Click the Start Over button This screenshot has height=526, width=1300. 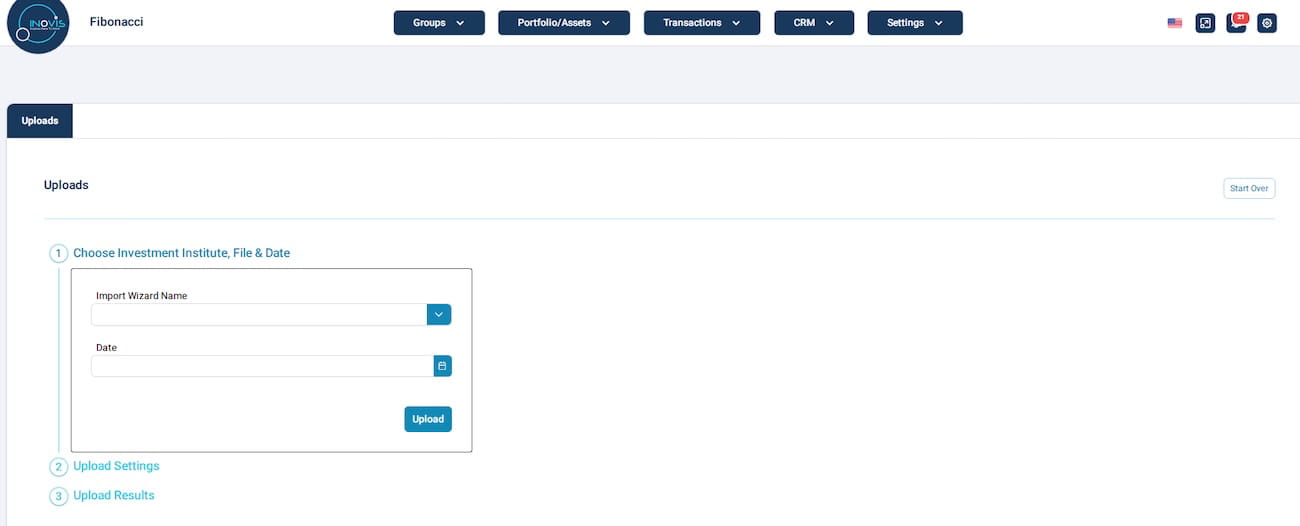click(1249, 188)
